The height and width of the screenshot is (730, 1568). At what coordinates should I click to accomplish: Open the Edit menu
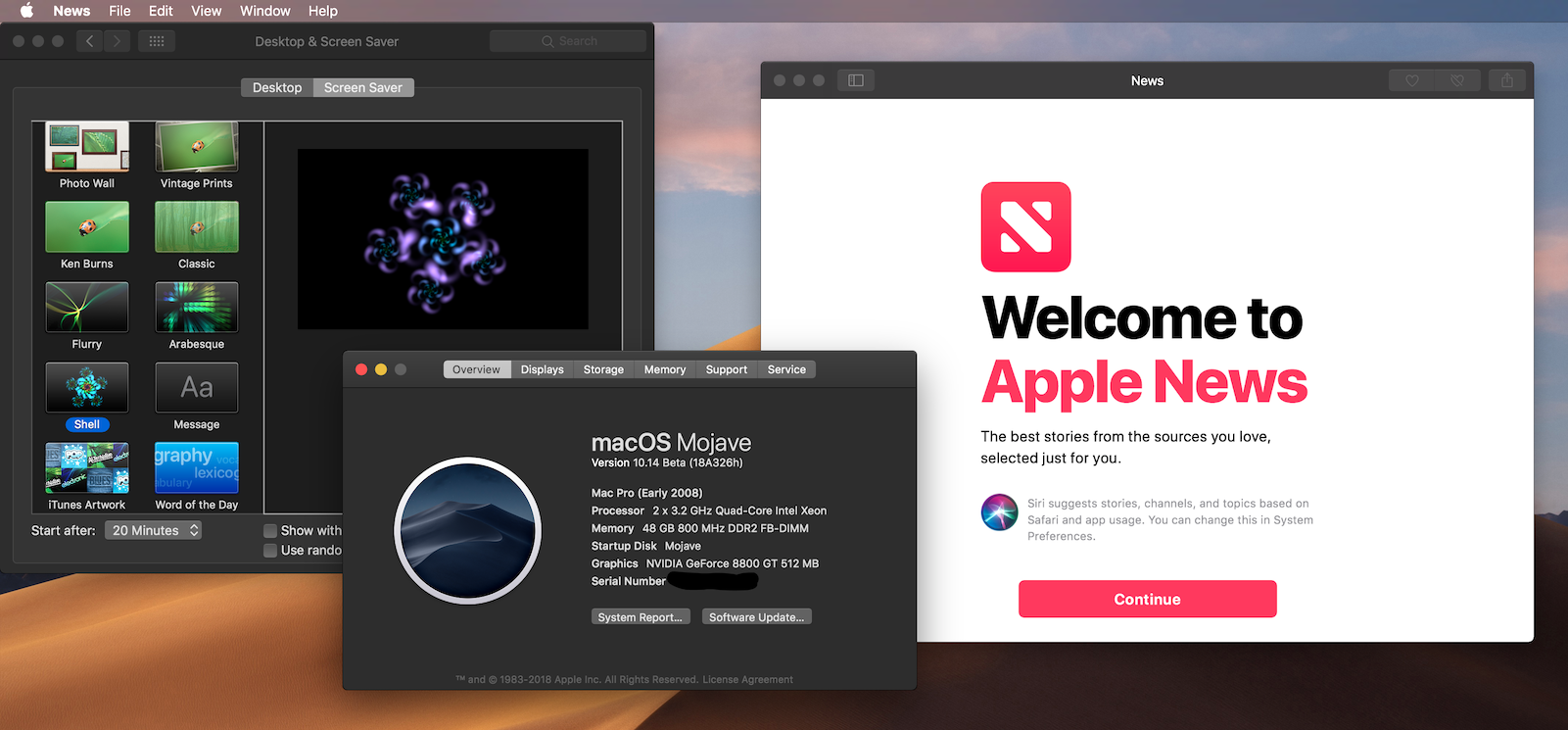pyautogui.click(x=161, y=11)
